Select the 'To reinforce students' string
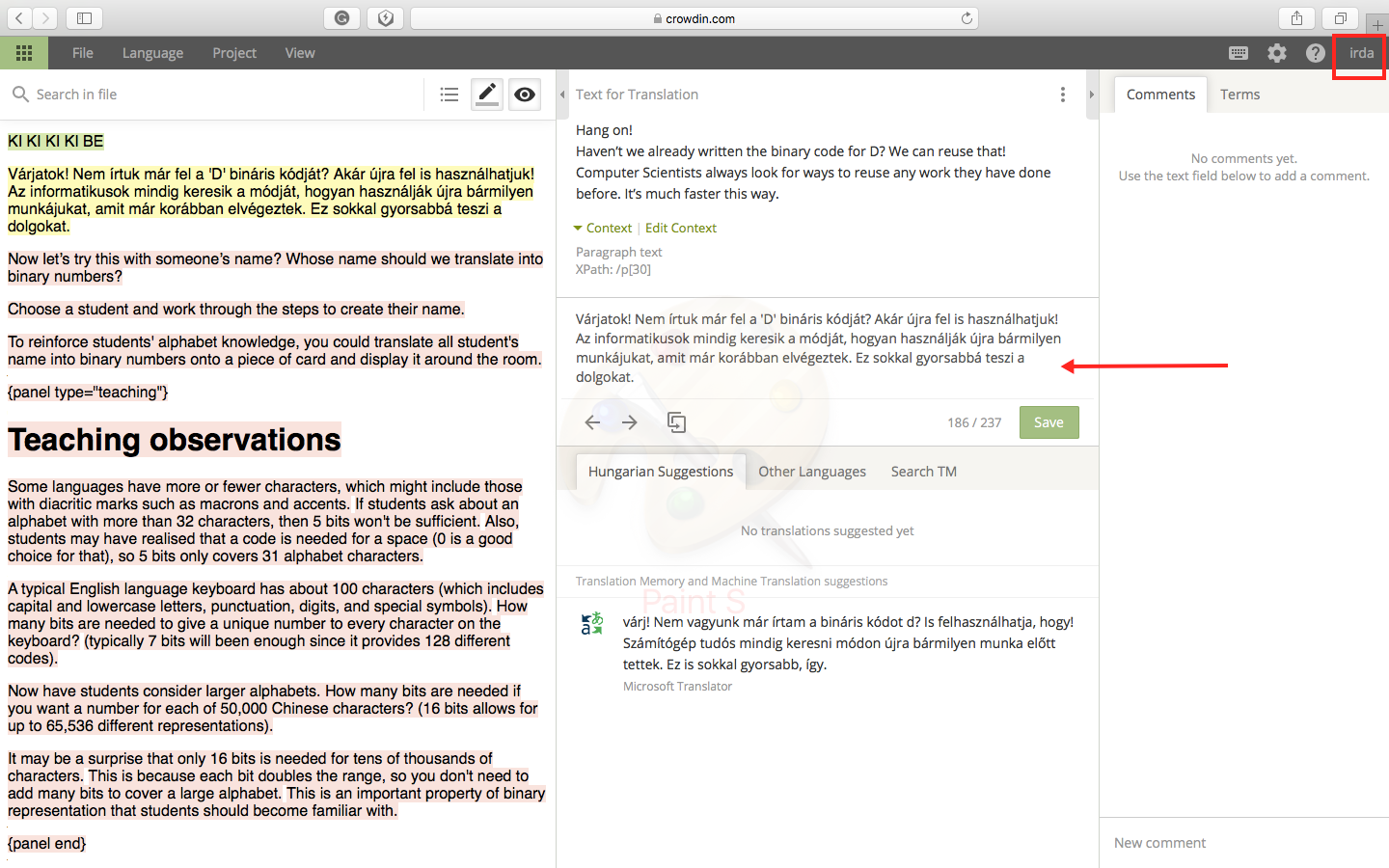1389x868 pixels. [x=275, y=351]
